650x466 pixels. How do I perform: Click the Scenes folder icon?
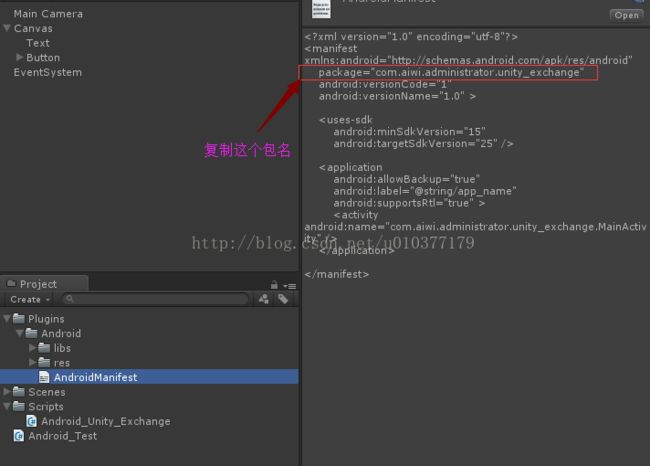click(19, 391)
